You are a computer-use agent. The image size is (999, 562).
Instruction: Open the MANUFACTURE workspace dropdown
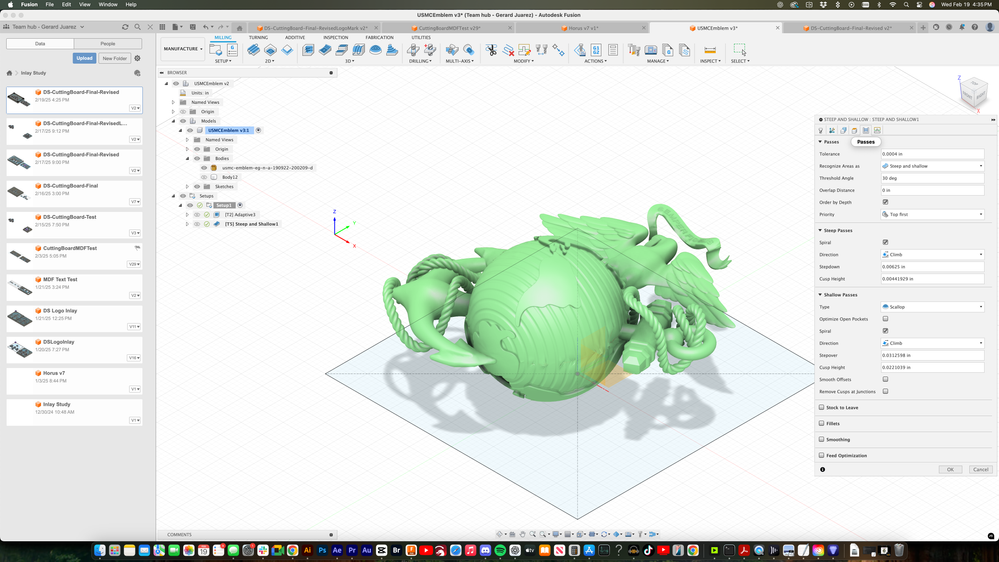pyautogui.click(x=182, y=48)
